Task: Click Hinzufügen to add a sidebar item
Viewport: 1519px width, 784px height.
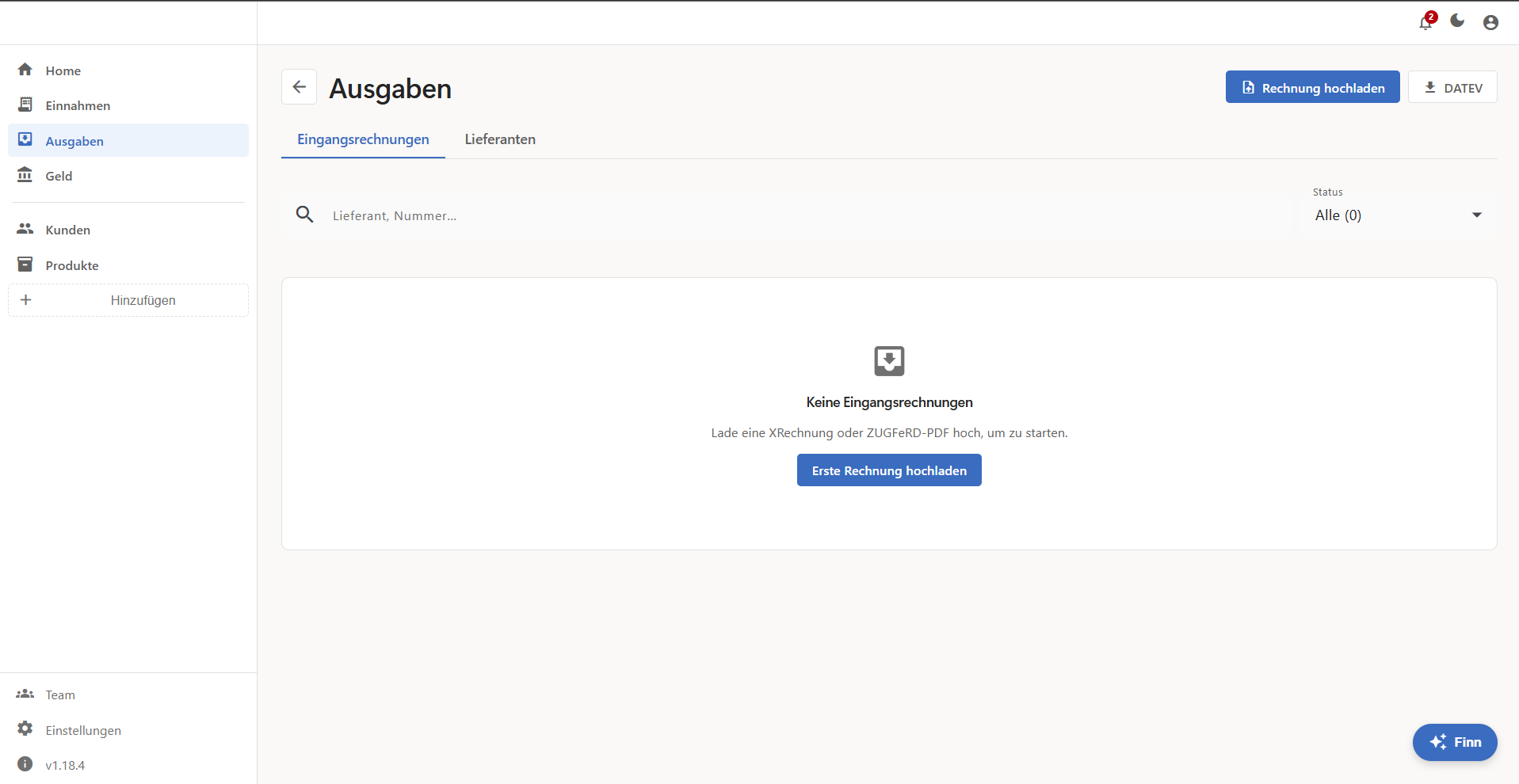Action: pyautogui.click(x=128, y=300)
